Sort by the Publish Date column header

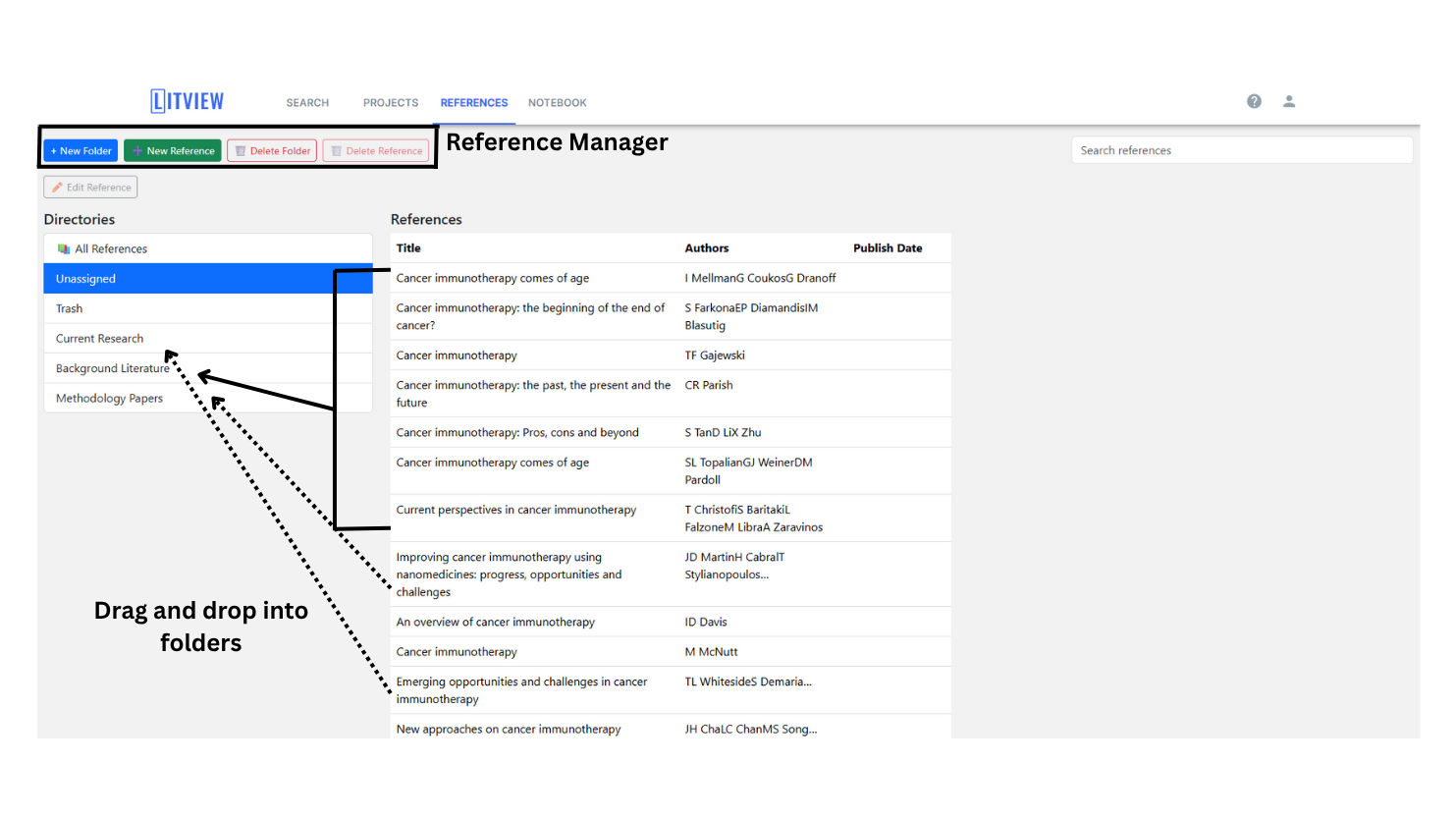point(888,248)
